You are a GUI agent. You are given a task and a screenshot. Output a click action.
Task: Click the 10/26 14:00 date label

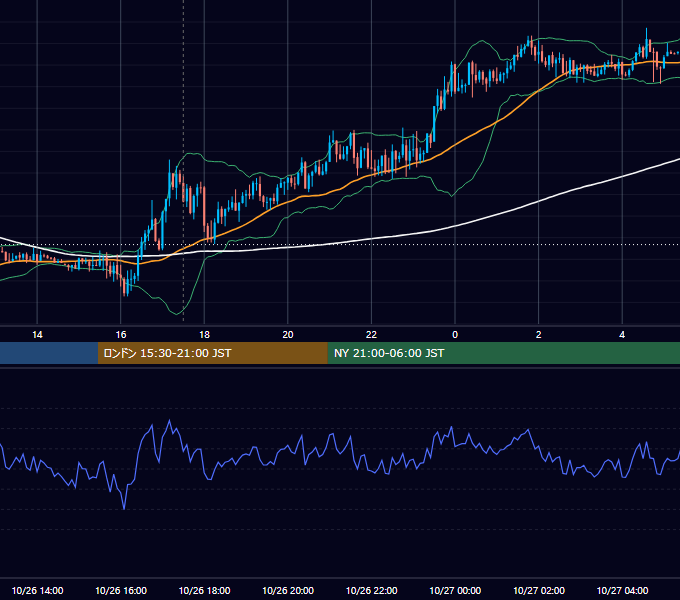pyautogui.click(x=37, y=590)
